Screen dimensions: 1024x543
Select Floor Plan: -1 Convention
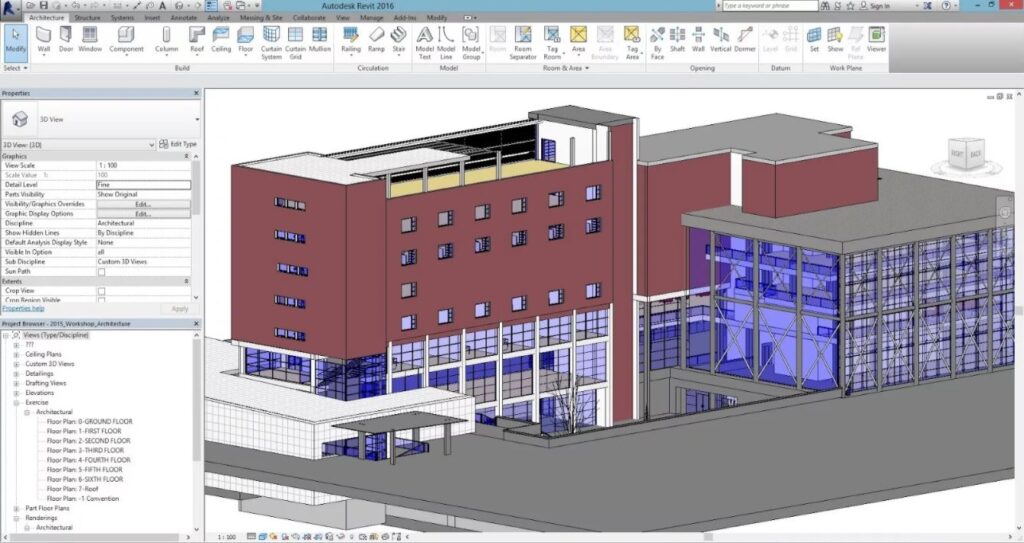point(83,499)
